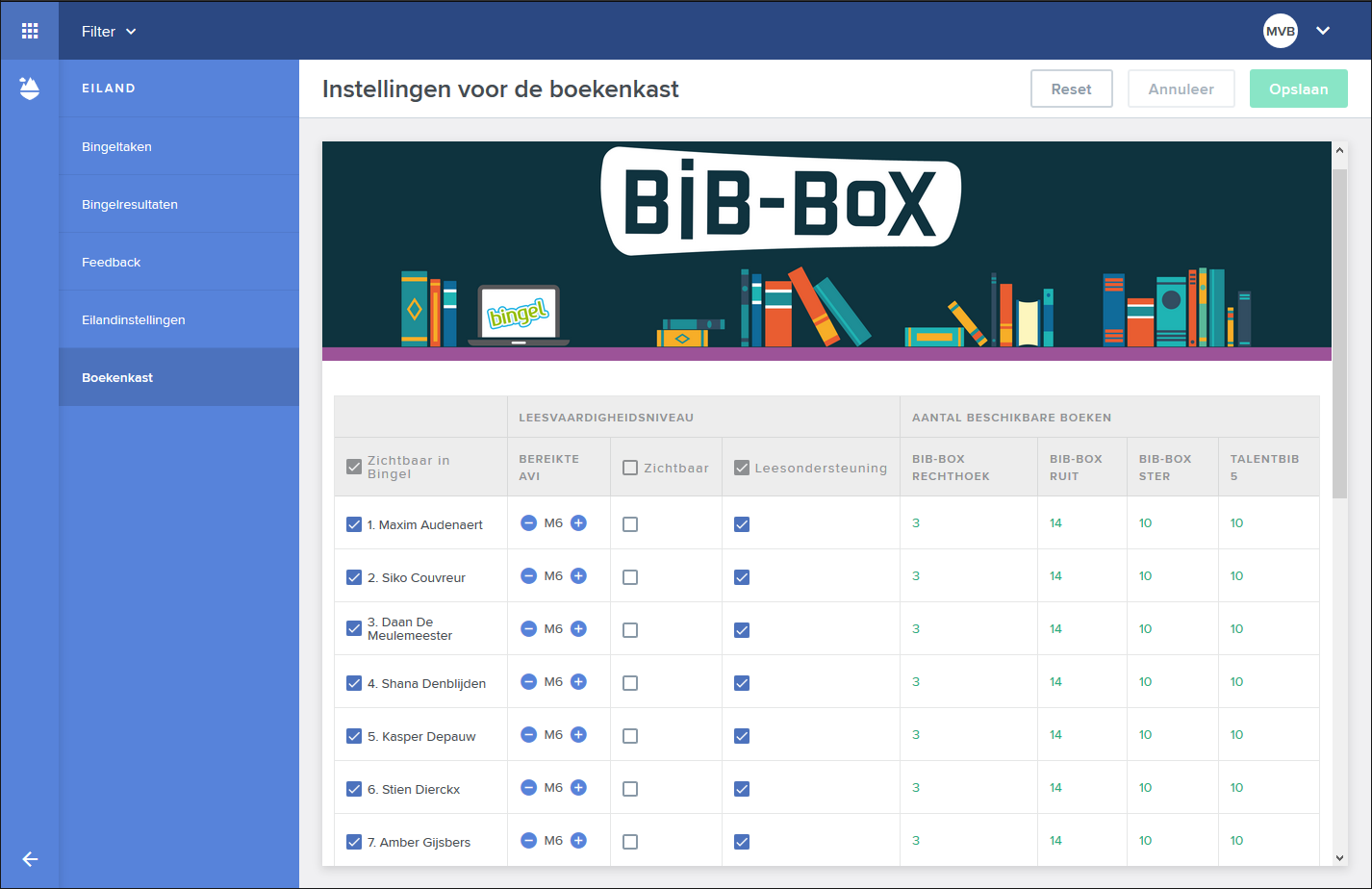Screen dimensions: 1372x889
Task: Check Zichtbaar level box for Daan De Meulemeester
Action: click(630, 630)
